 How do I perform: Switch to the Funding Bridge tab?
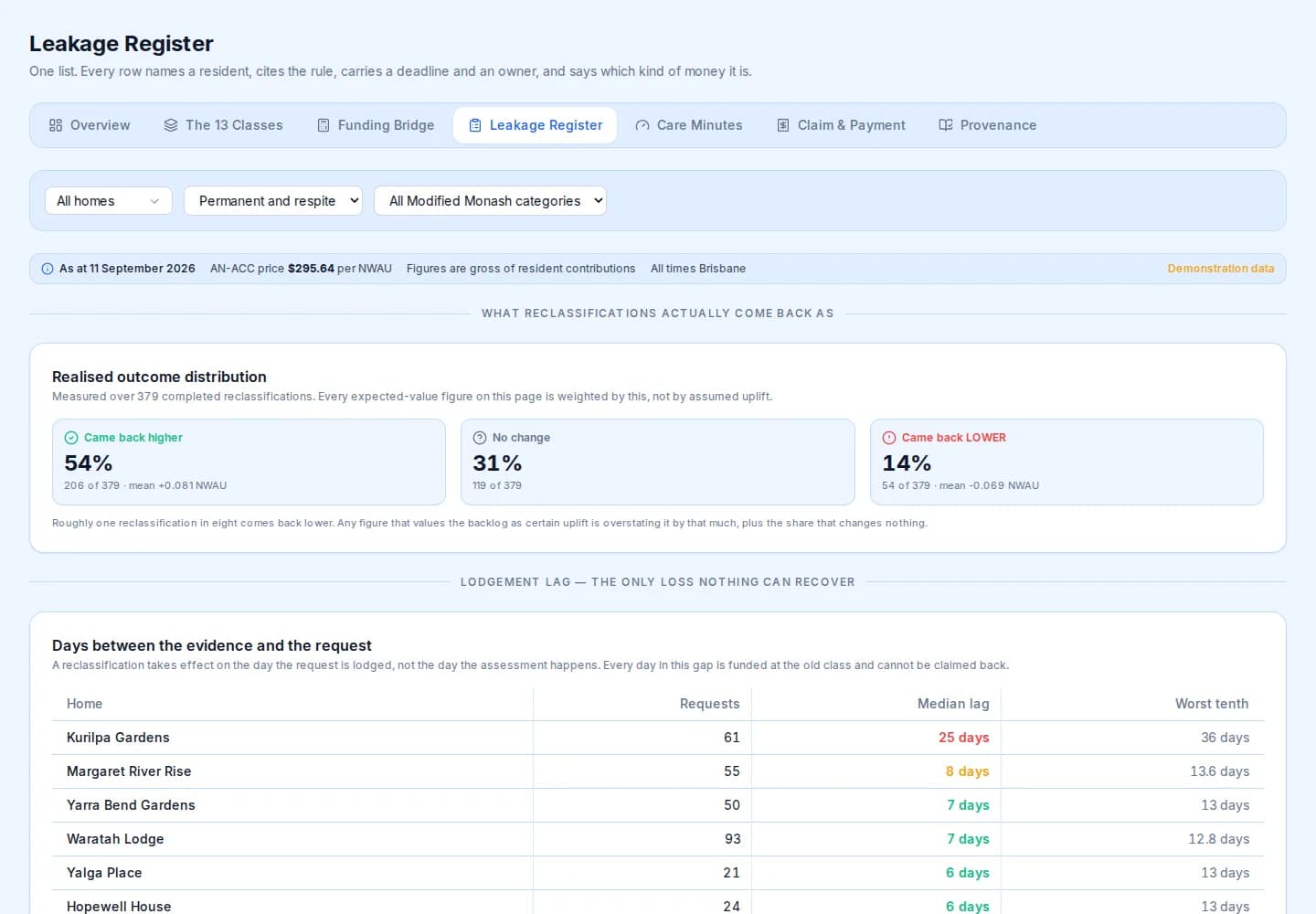click(x=376, y=125)
